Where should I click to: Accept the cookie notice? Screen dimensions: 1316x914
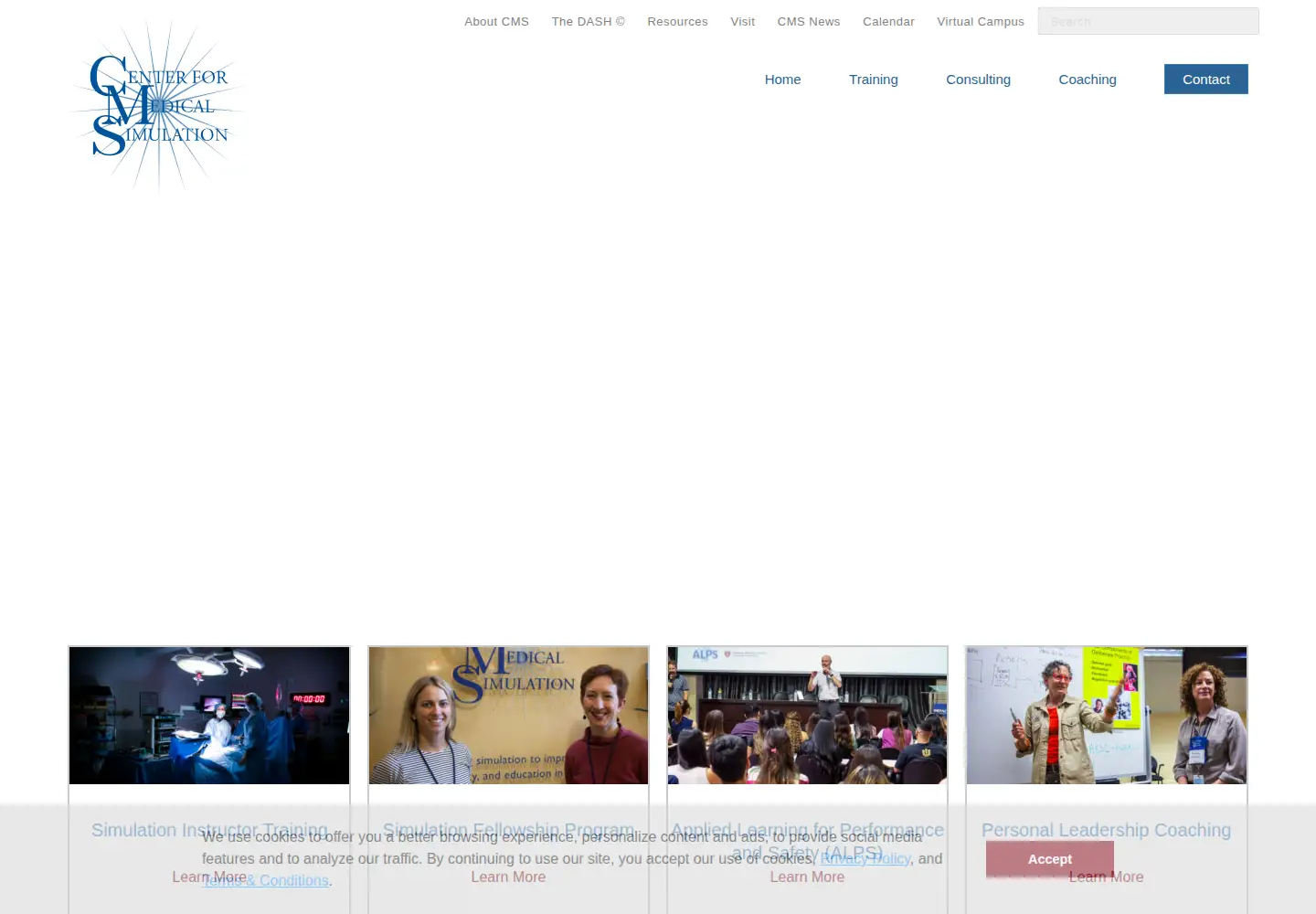(1050, 859)
